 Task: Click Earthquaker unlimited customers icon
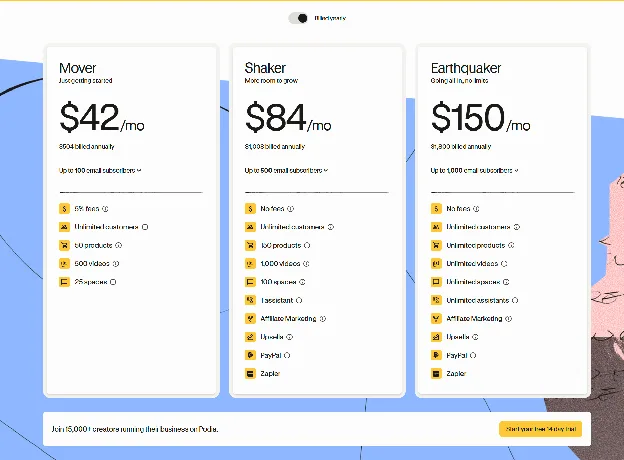[436, 227]
